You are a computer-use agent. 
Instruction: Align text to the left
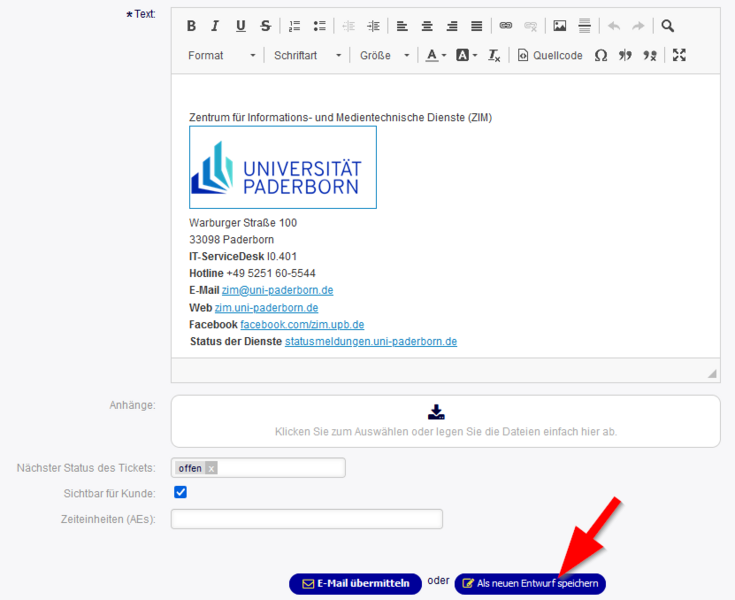point(402,26)
